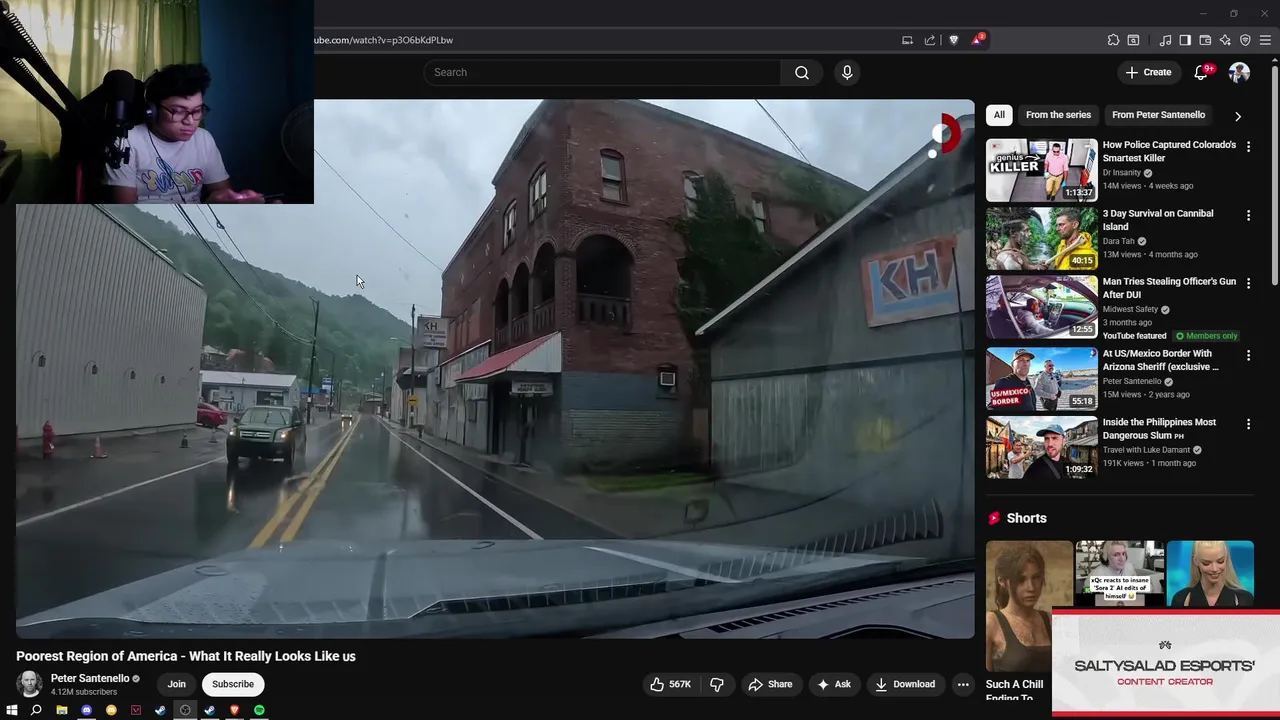Screen dimensions: 1280x720
Task: Click the Create button
Action: coord(1148,72)
